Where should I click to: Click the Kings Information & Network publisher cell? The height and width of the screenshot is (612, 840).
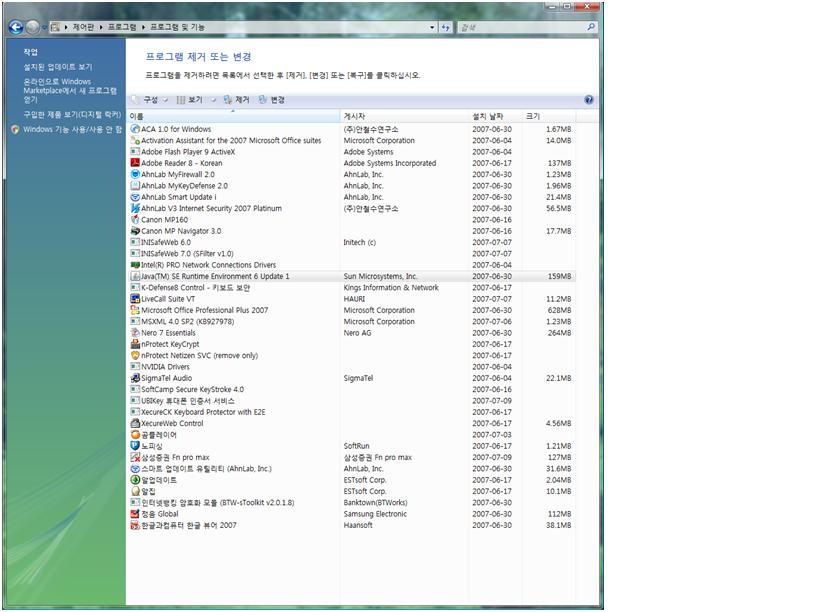coord(391,288)
